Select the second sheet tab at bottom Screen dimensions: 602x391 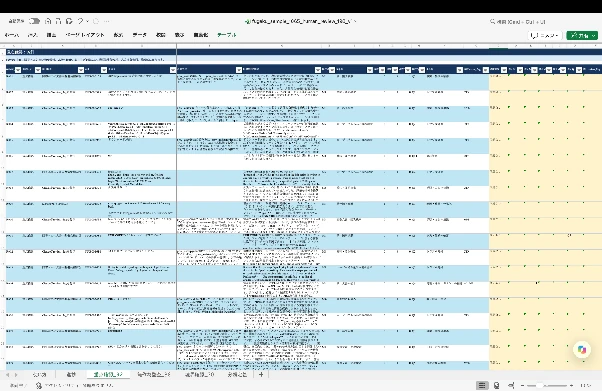[x=71, y=374]
